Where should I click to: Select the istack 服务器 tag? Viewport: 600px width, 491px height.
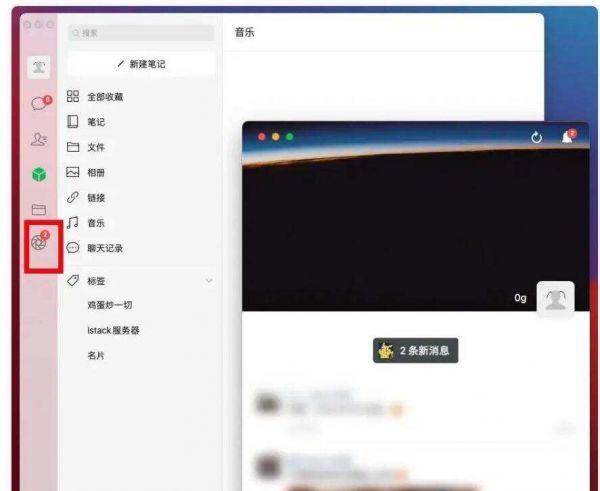113,330
